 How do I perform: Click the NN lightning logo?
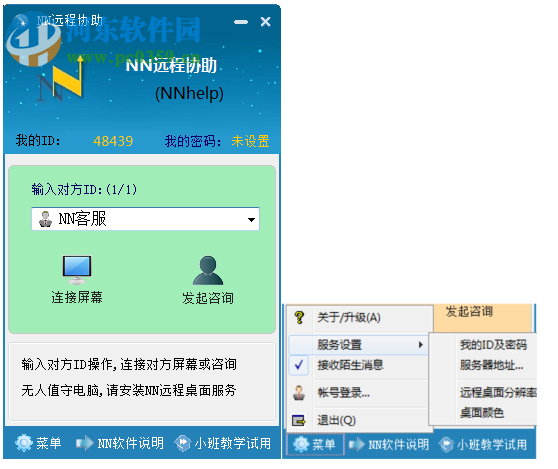[x=61, y=78]
